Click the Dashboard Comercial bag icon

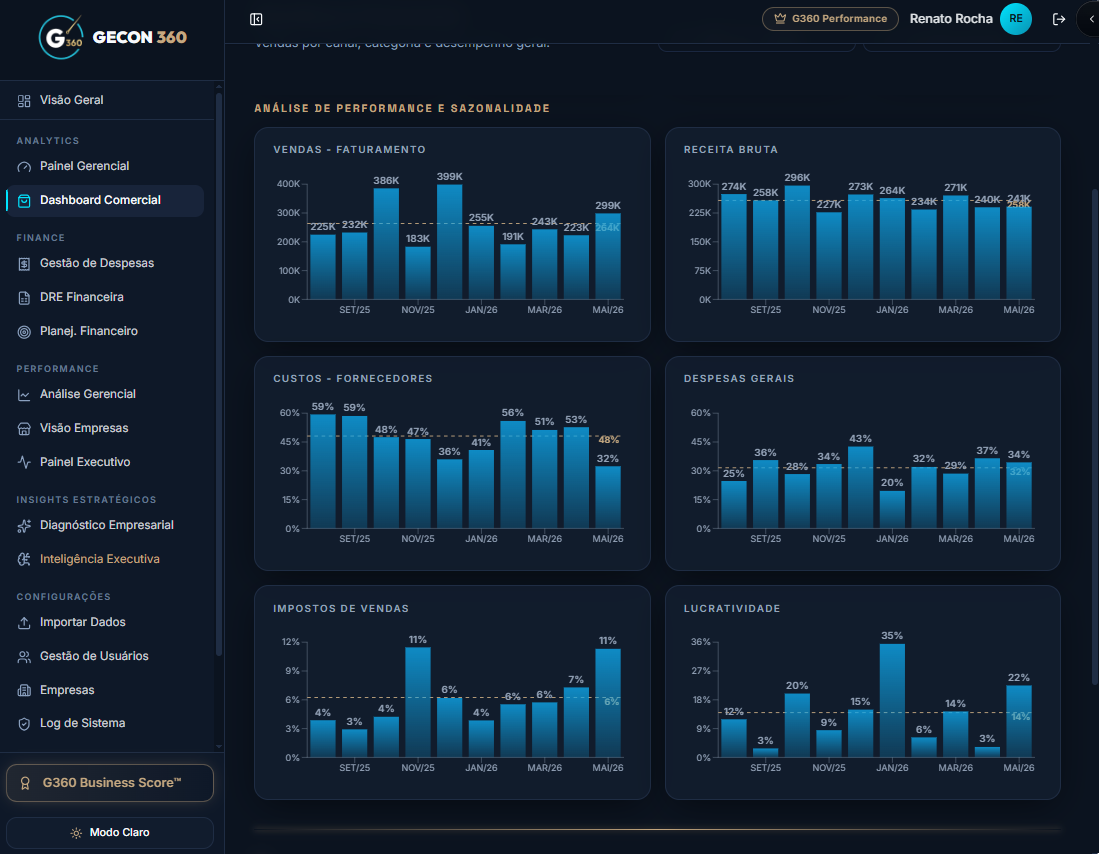click(x=24, y=201)
